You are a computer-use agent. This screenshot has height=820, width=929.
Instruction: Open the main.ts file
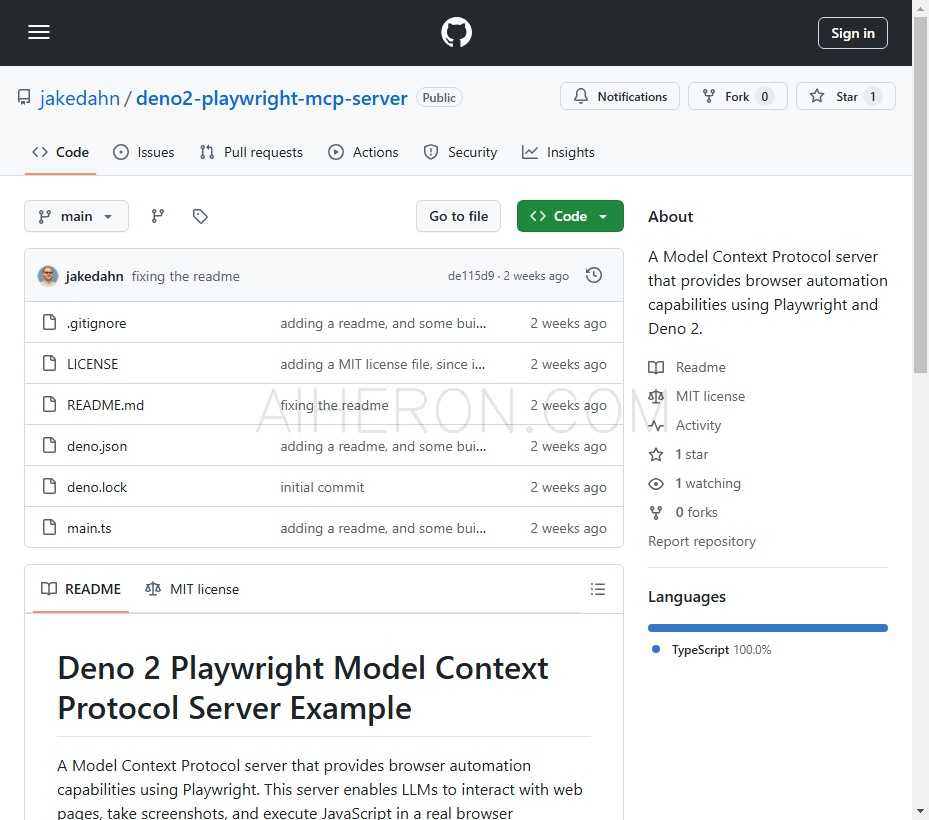[x=89, y=528]
